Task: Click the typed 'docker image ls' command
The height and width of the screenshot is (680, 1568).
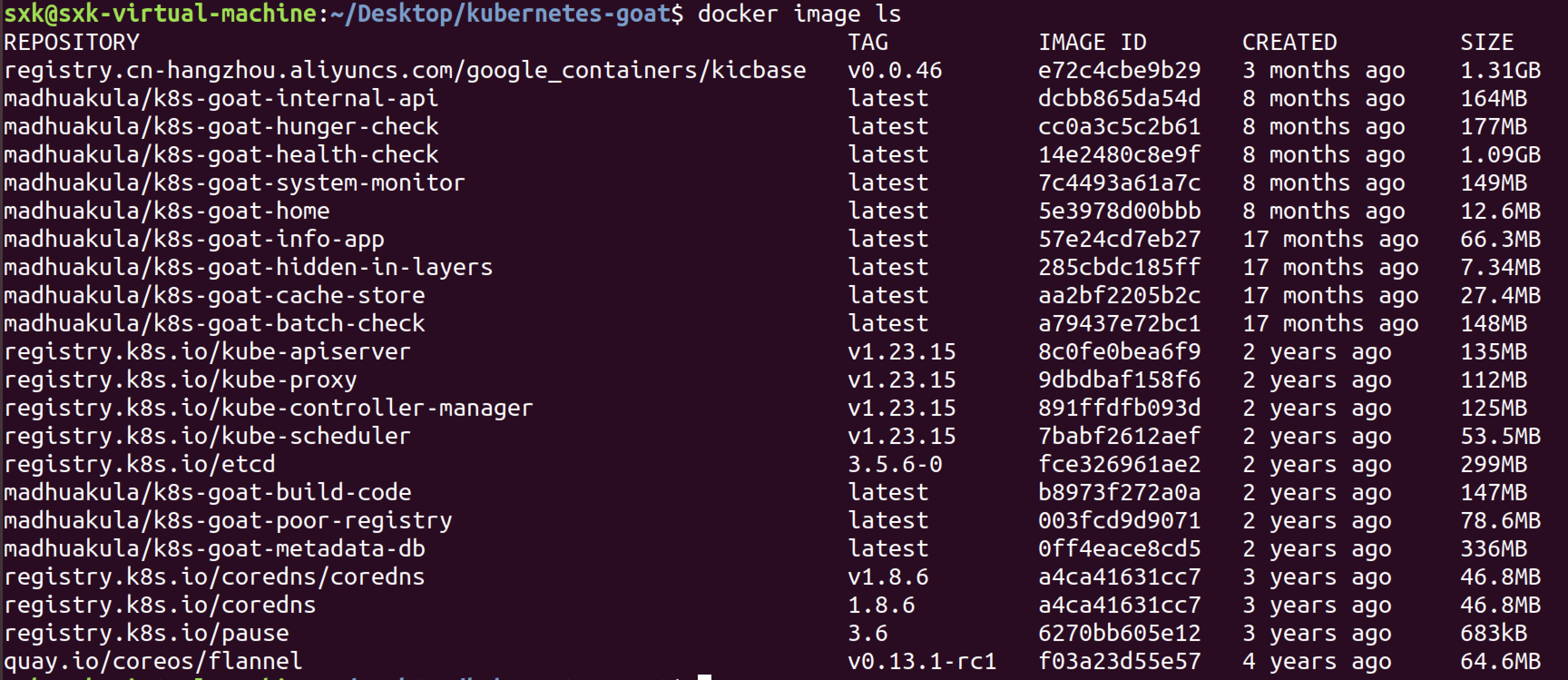Action: click(x=799, y=14)
